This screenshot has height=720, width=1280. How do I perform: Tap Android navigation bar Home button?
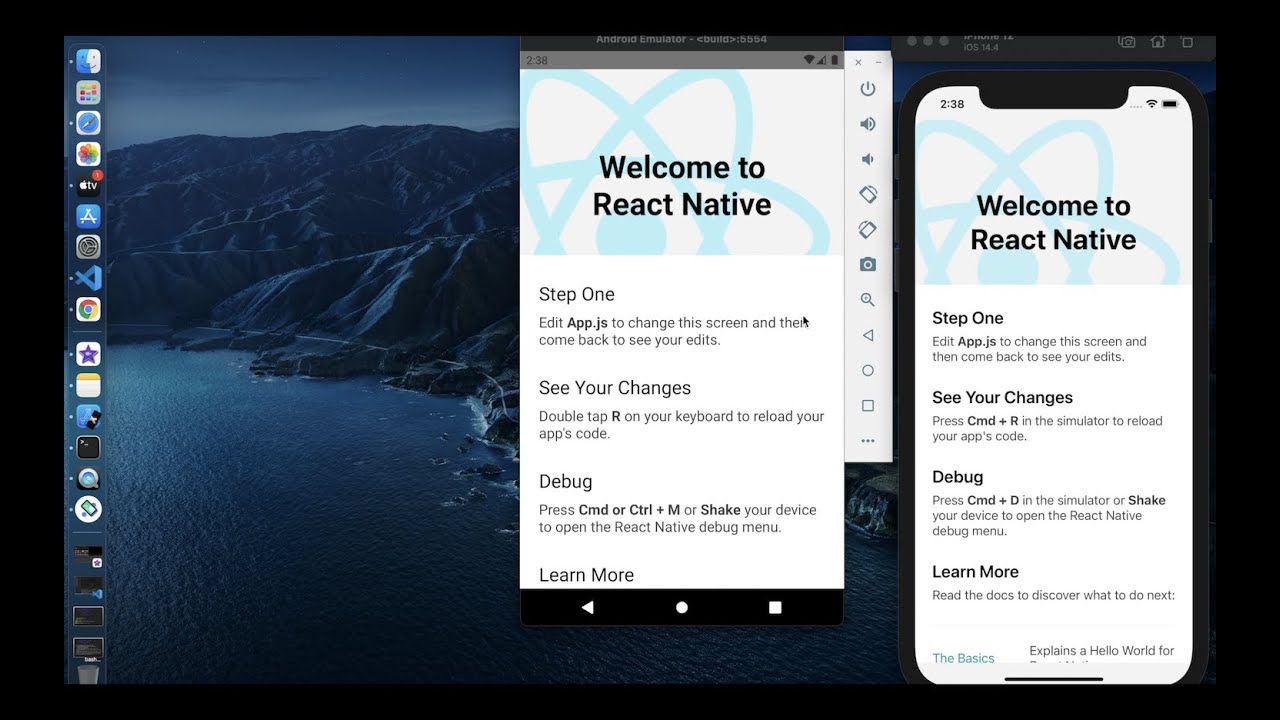[682, 607]
